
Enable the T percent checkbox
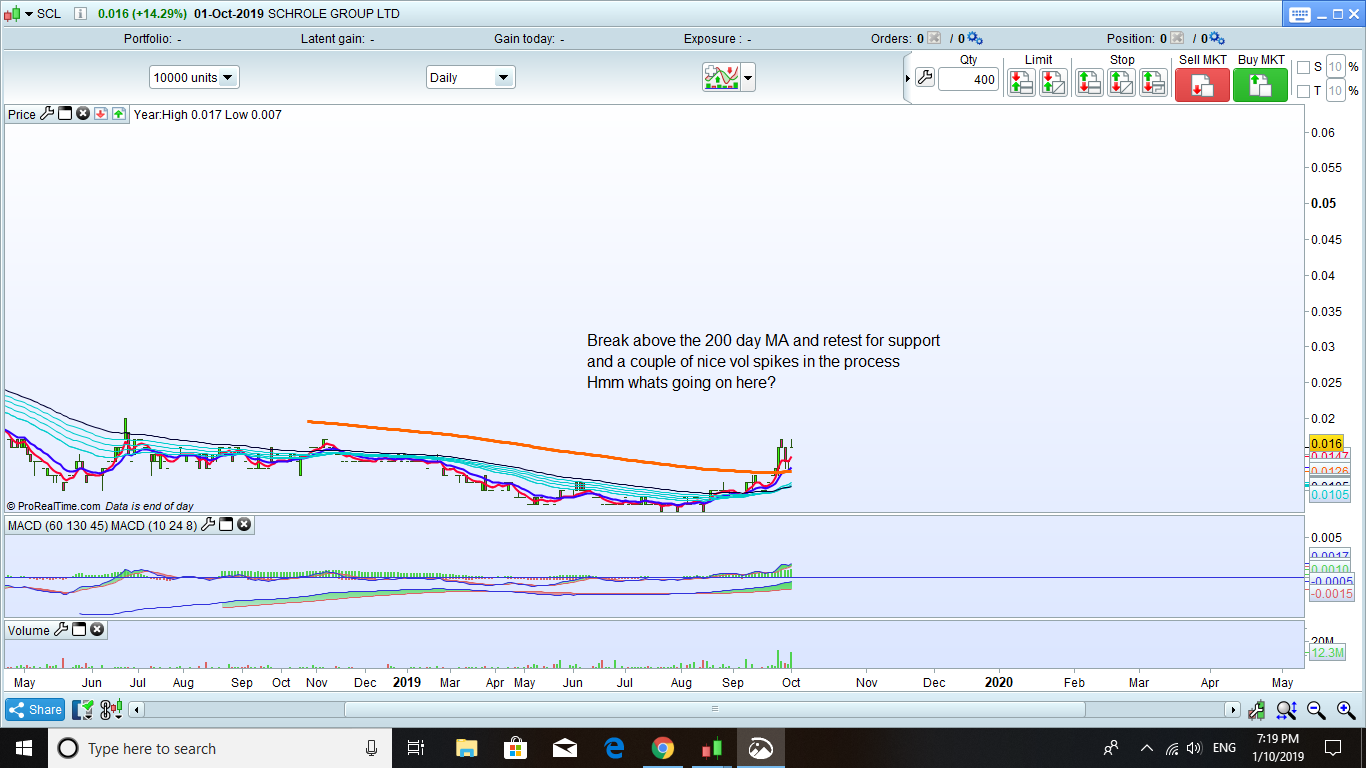(x=1303, y=91)
